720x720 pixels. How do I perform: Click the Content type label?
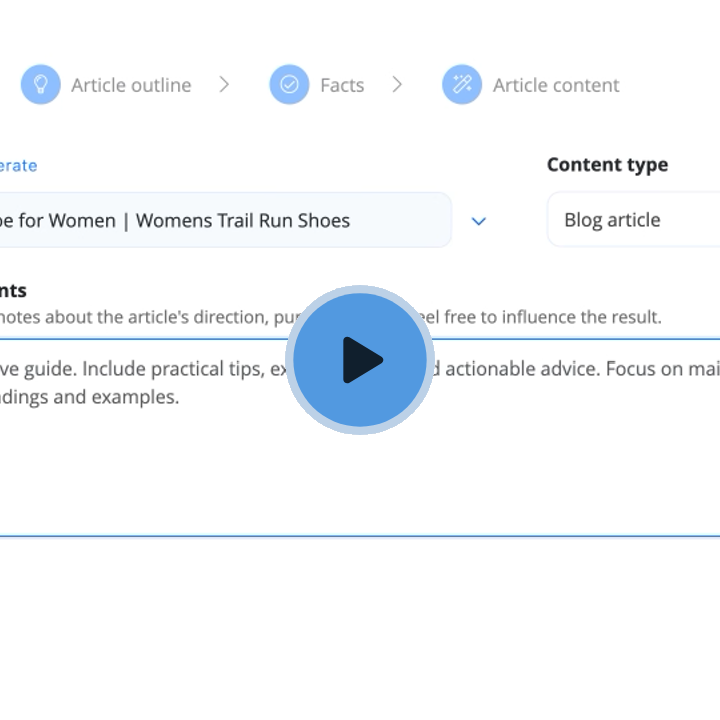pyautogui.click(x=607, y=165)
